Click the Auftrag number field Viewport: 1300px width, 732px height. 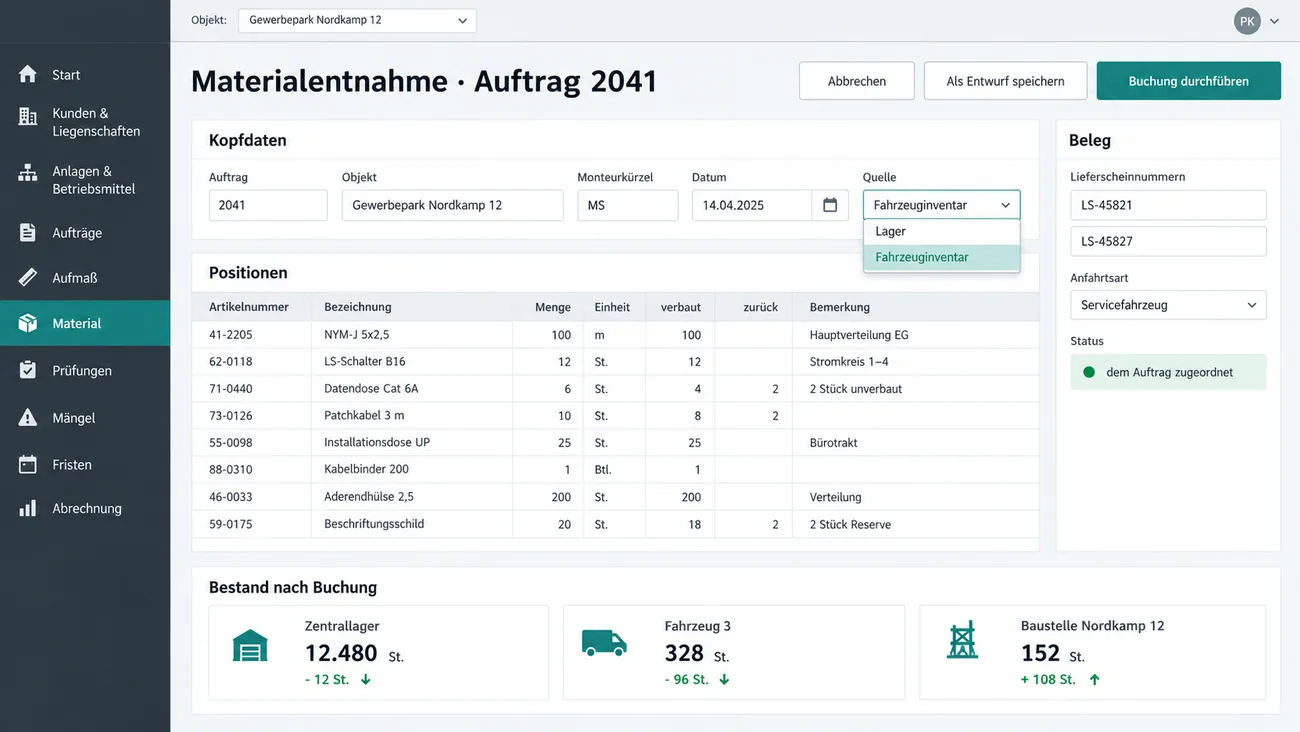click(268, 205)
